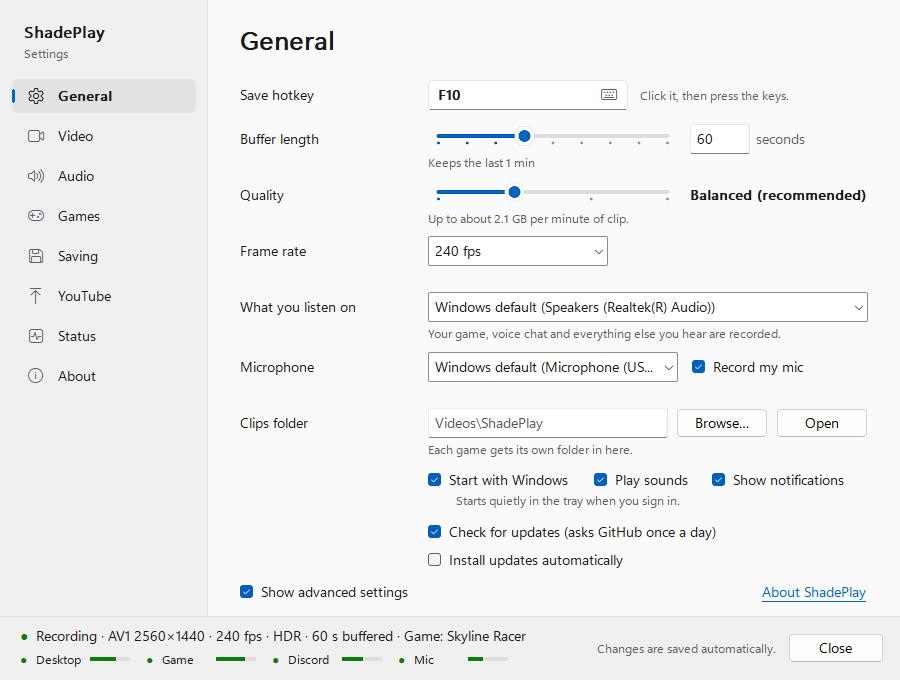
Task: Click the Close button
Action: [835, 648]
